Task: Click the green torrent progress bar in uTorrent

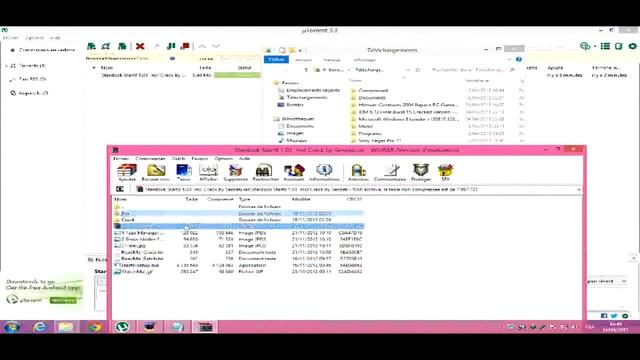Action: tap(237, 75)
